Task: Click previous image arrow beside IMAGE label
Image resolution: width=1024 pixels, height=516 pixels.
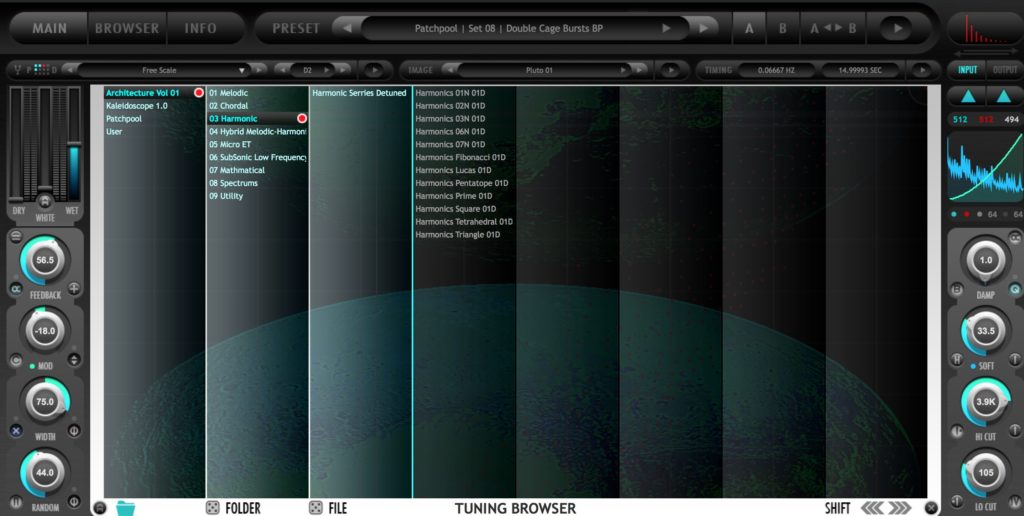Action: click(x=449, y=70)
